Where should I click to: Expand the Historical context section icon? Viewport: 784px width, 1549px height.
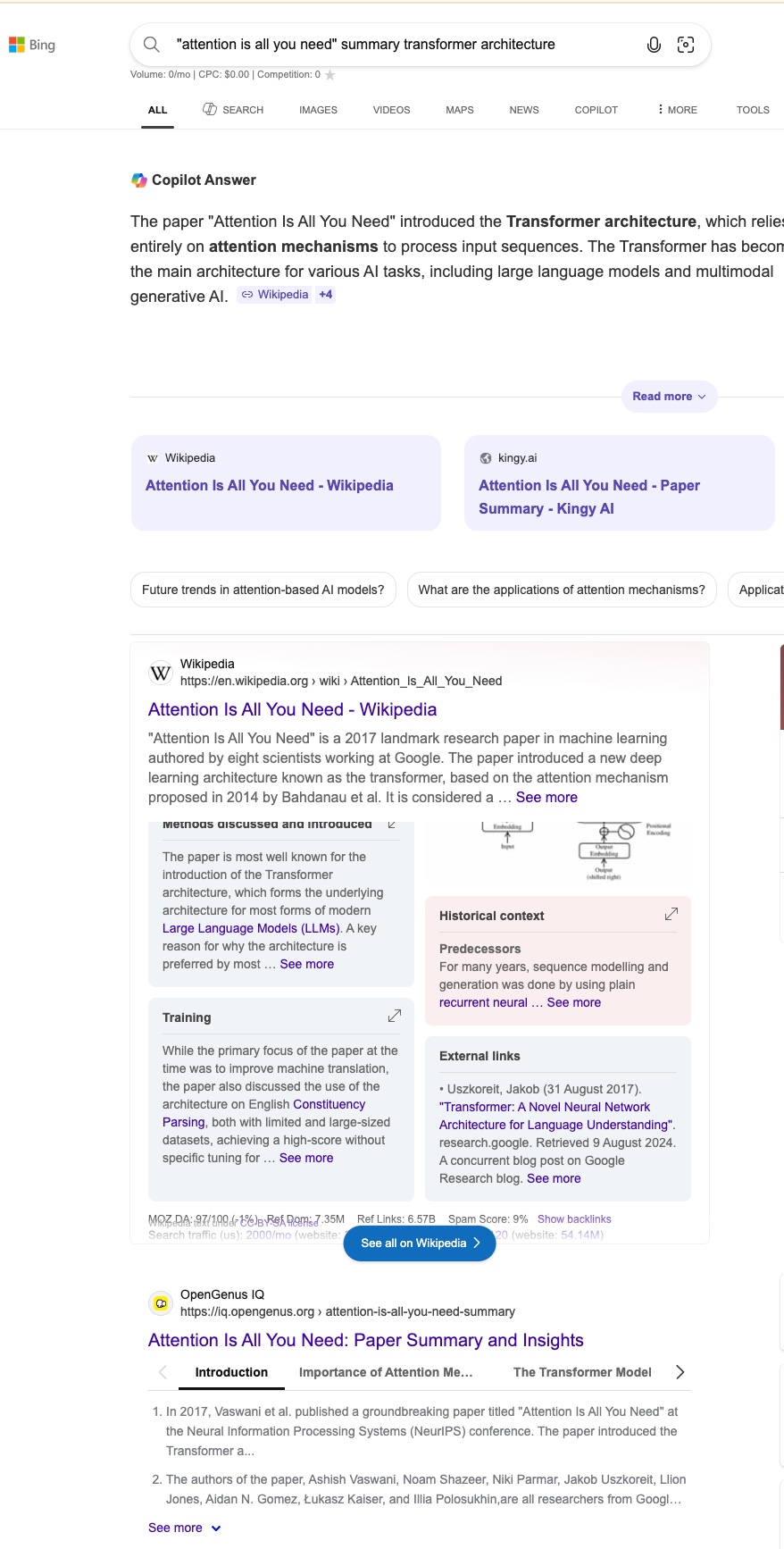(671, 914)
